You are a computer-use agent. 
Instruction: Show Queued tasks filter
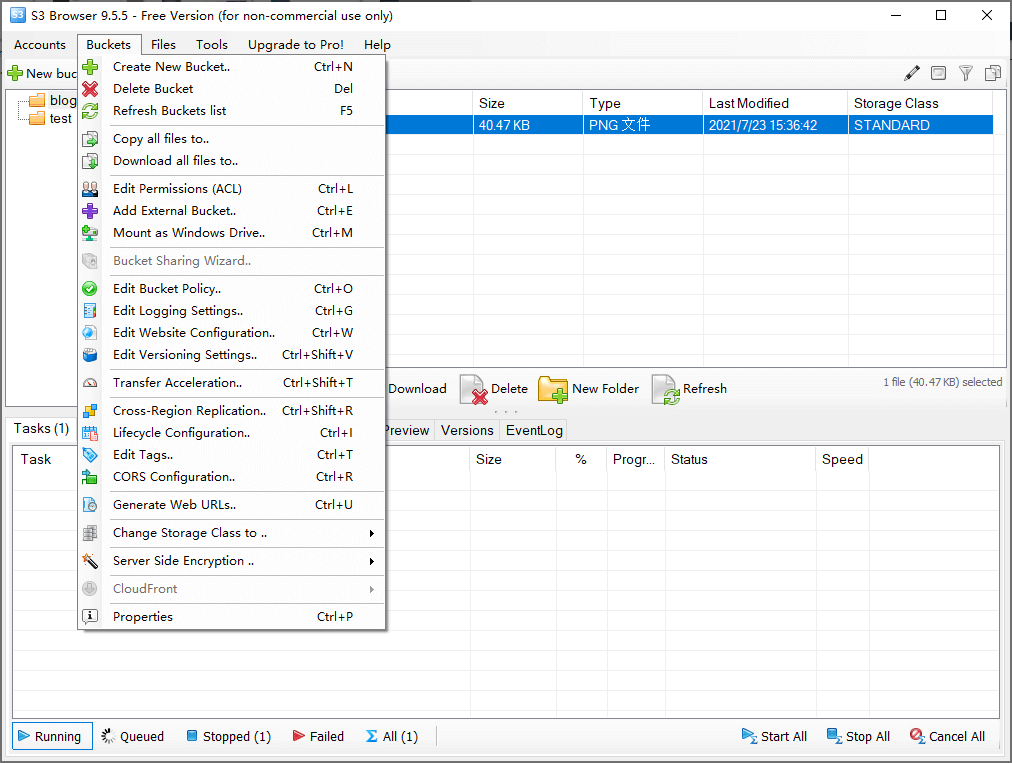click(x=133, y=737)
